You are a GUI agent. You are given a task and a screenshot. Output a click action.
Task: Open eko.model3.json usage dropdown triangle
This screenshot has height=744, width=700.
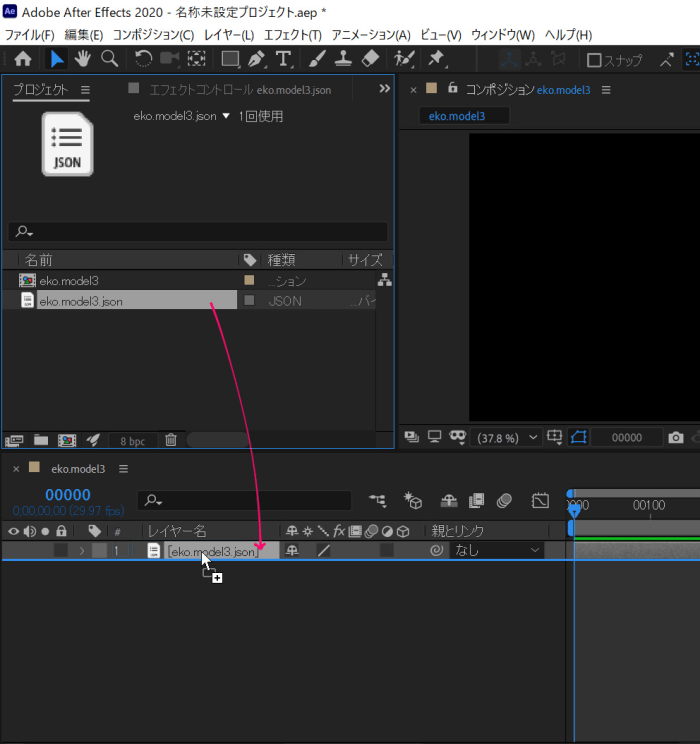226,116
